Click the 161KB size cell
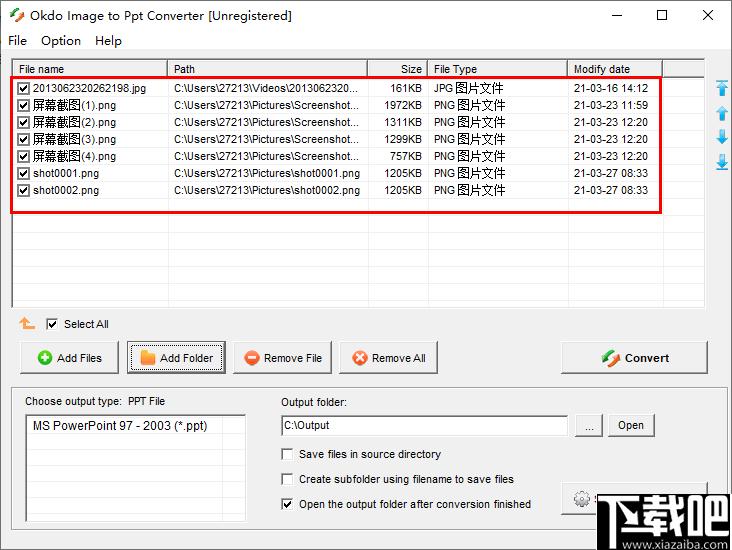Viewport: 732px width, 550px height. coord(406,88)
